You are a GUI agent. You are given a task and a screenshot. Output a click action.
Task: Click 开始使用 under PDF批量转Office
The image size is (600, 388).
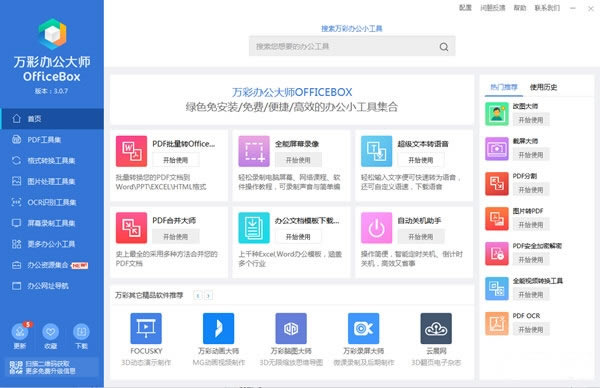coord(176,160)
